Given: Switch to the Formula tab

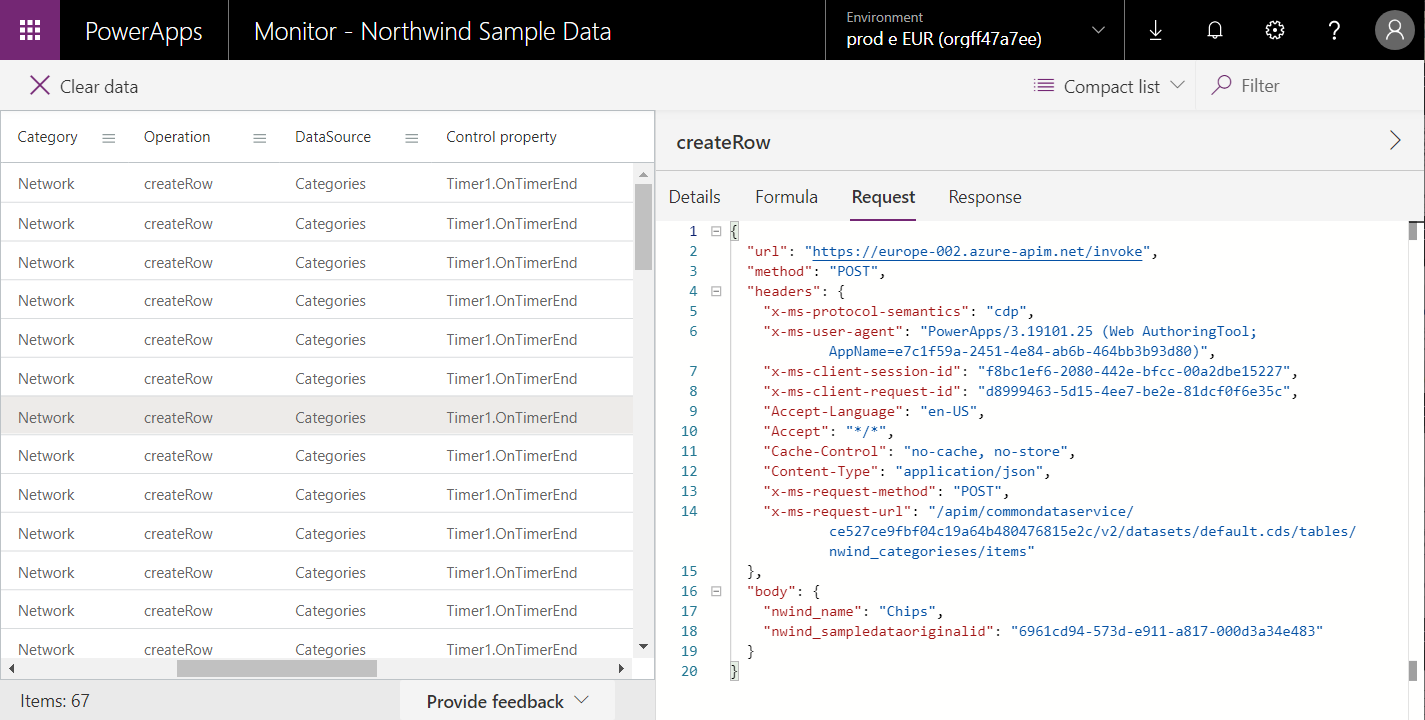Looking at the screenshot, I should 786,197.
